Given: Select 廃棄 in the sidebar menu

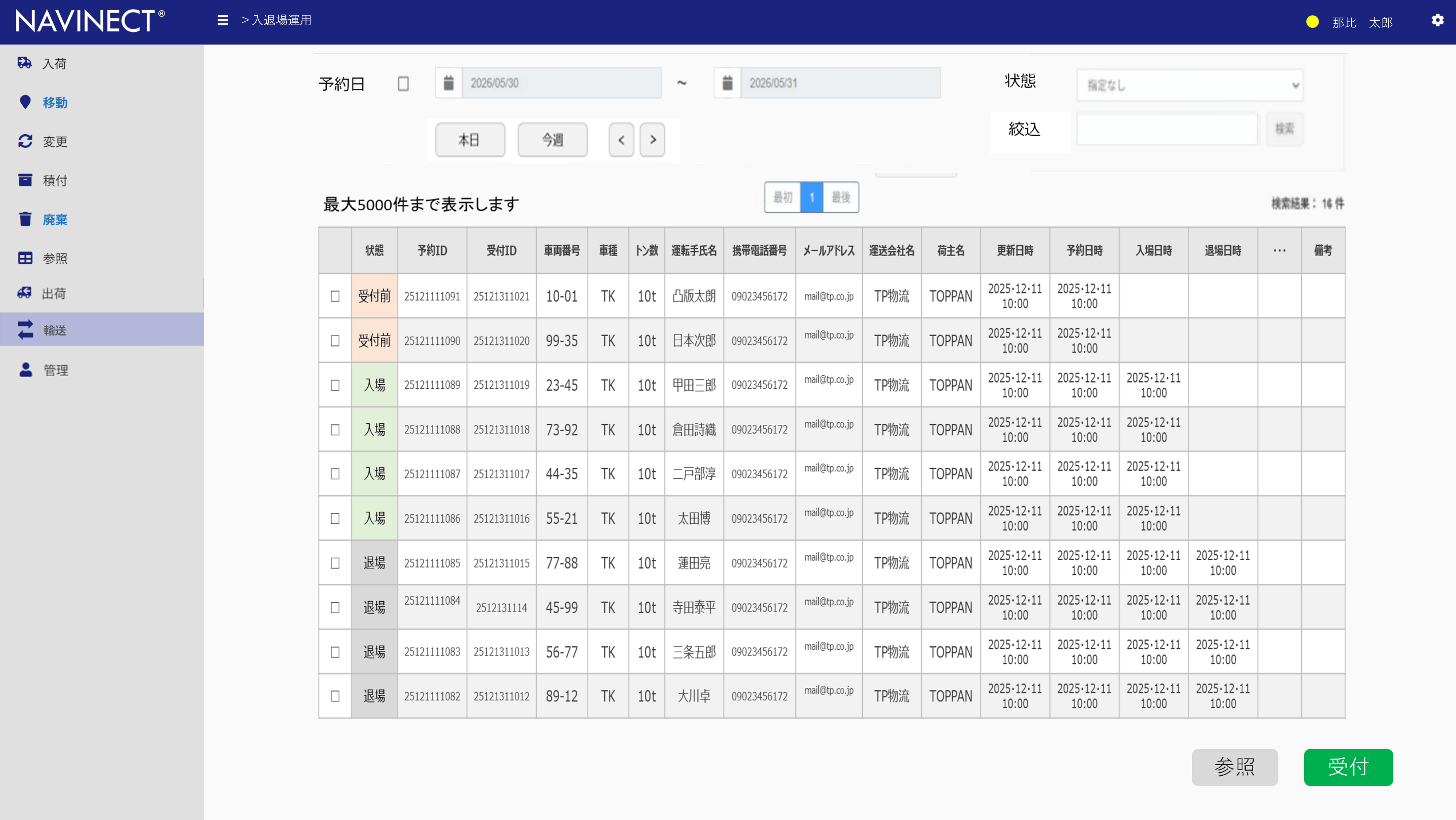Looking at the screenshot, I should 55,219.
